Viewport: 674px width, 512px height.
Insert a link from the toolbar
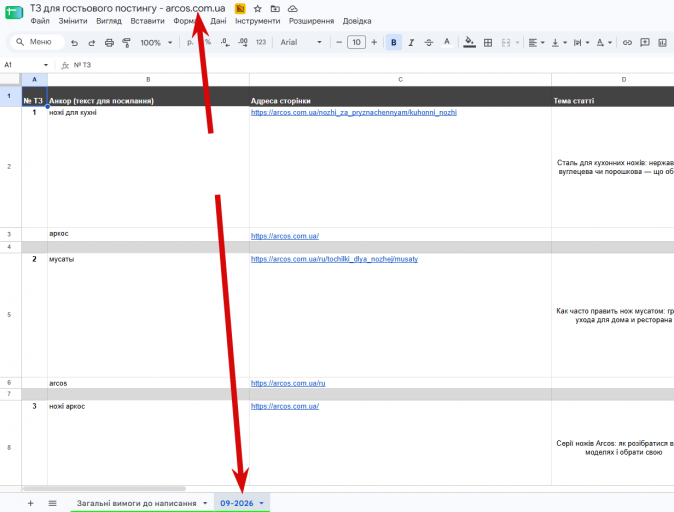[627, 42]
